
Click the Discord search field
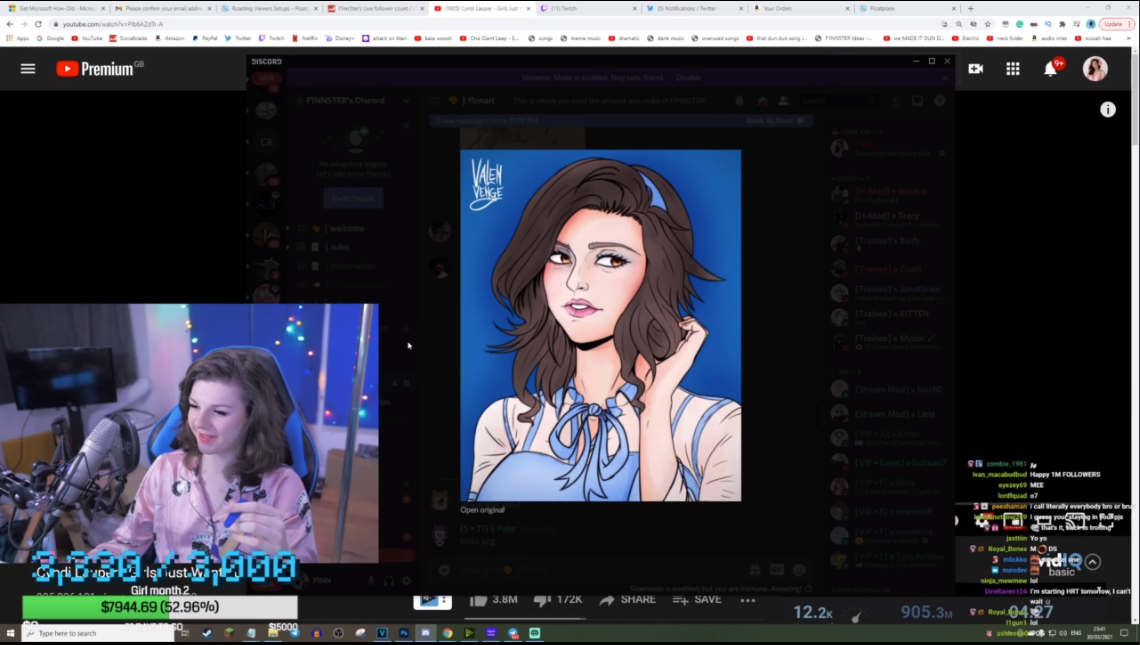coord(839,101)
